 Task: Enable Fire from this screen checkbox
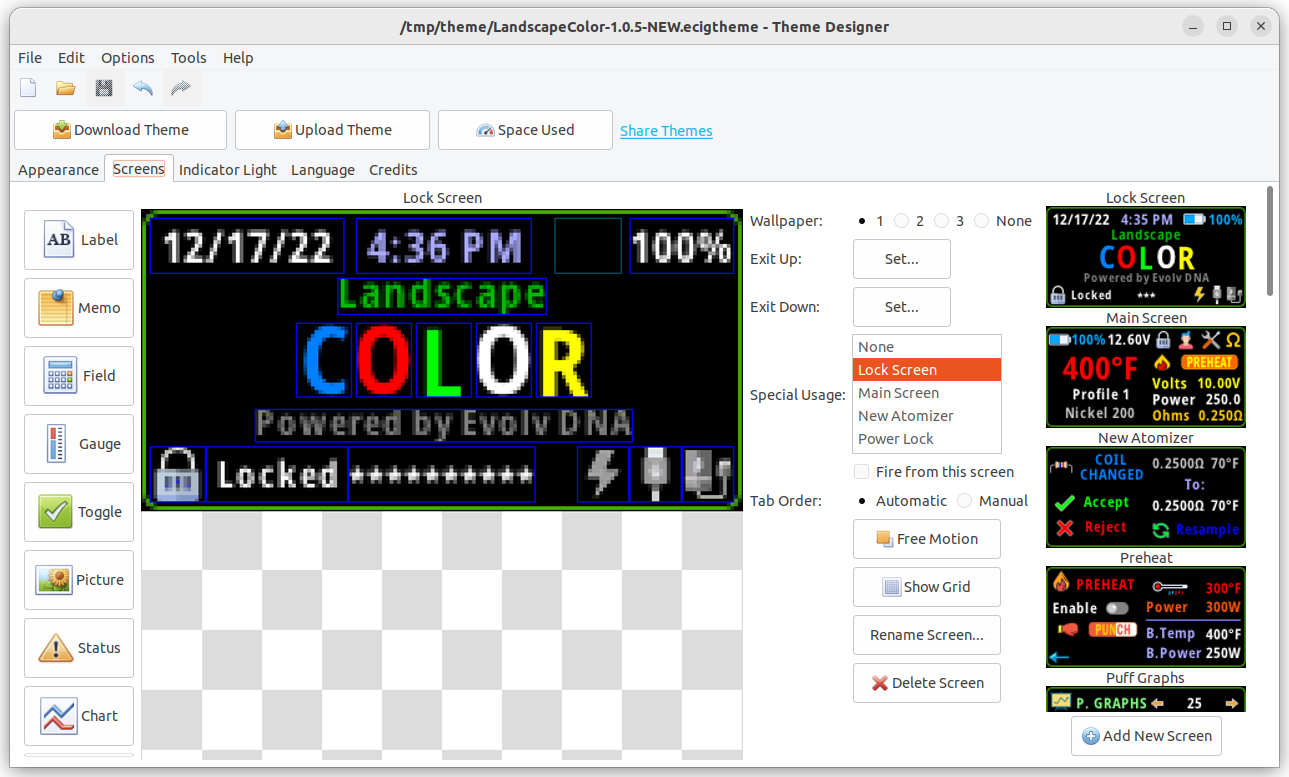point(861,472)
